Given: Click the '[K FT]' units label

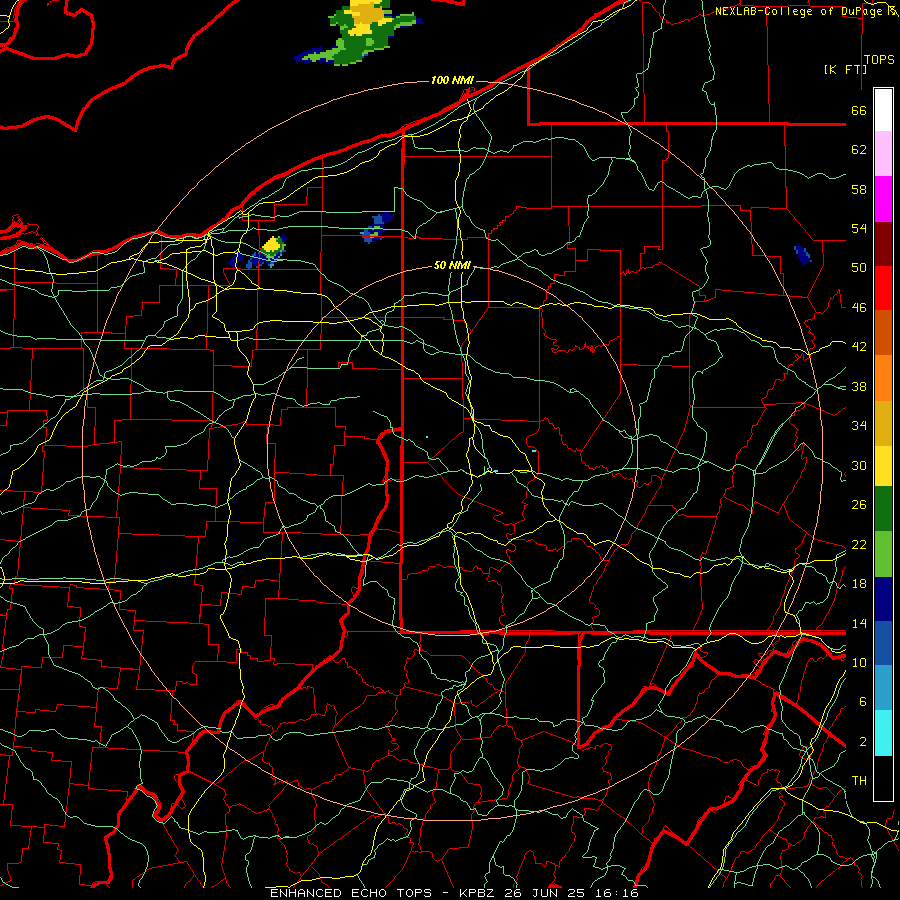Looking at the screenshot, I should click(x=845, y=69).
